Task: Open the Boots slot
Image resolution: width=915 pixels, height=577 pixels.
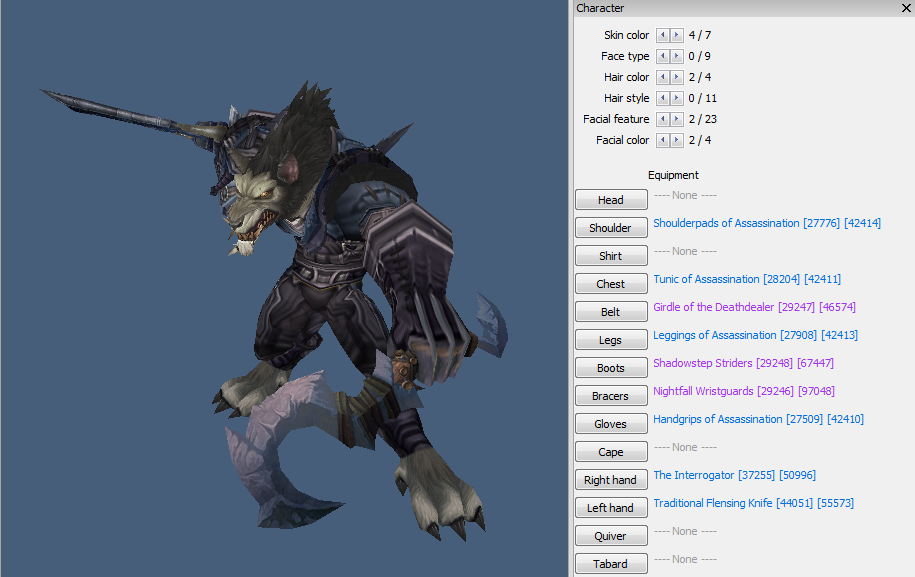Action: 611,368
